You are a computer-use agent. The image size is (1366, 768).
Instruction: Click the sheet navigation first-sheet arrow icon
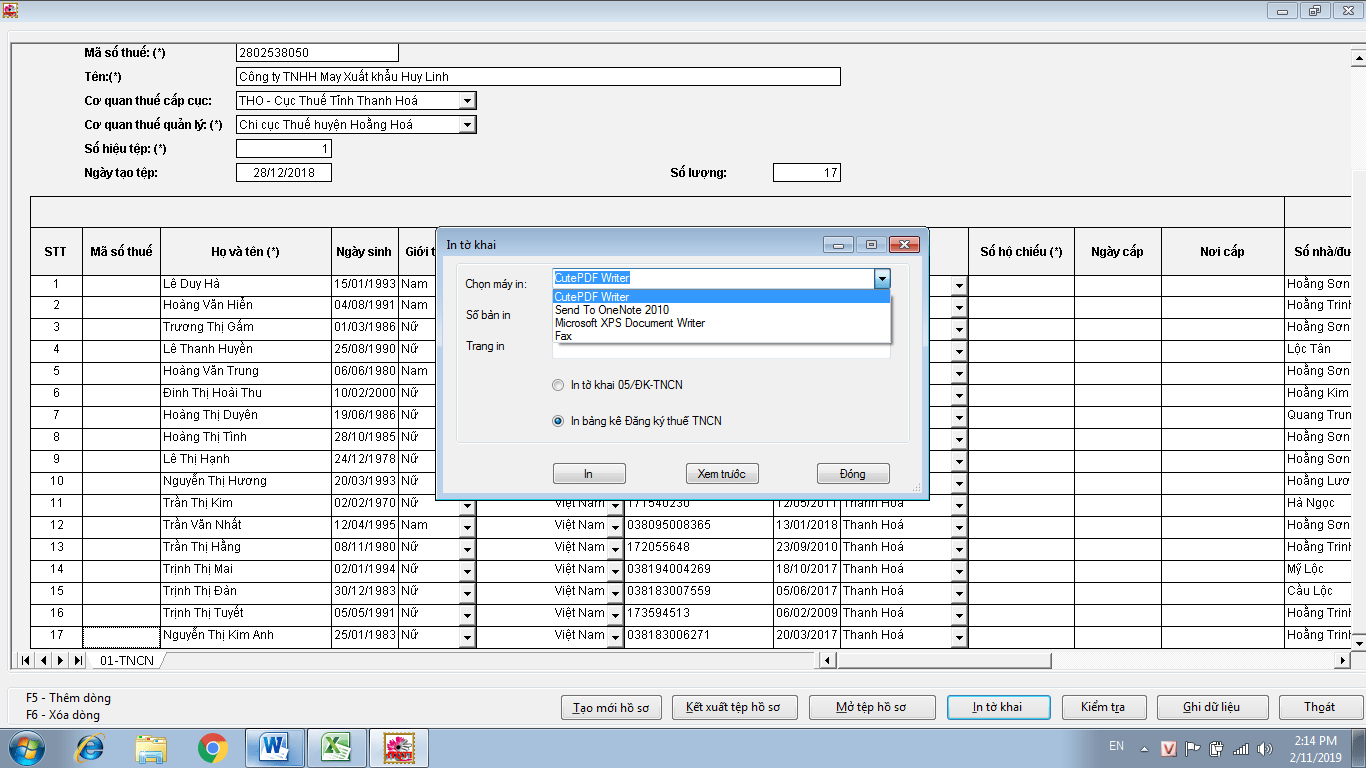pos(27,660)
